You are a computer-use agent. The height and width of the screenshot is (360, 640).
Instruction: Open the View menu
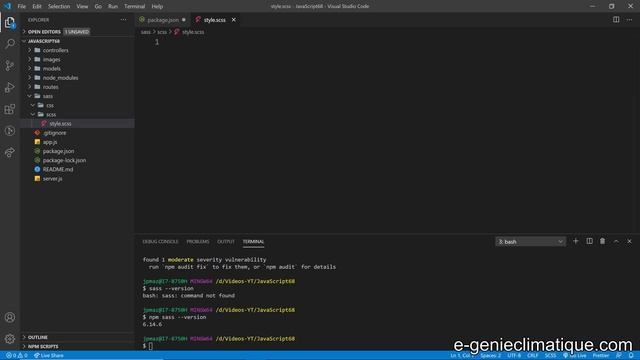82,6
